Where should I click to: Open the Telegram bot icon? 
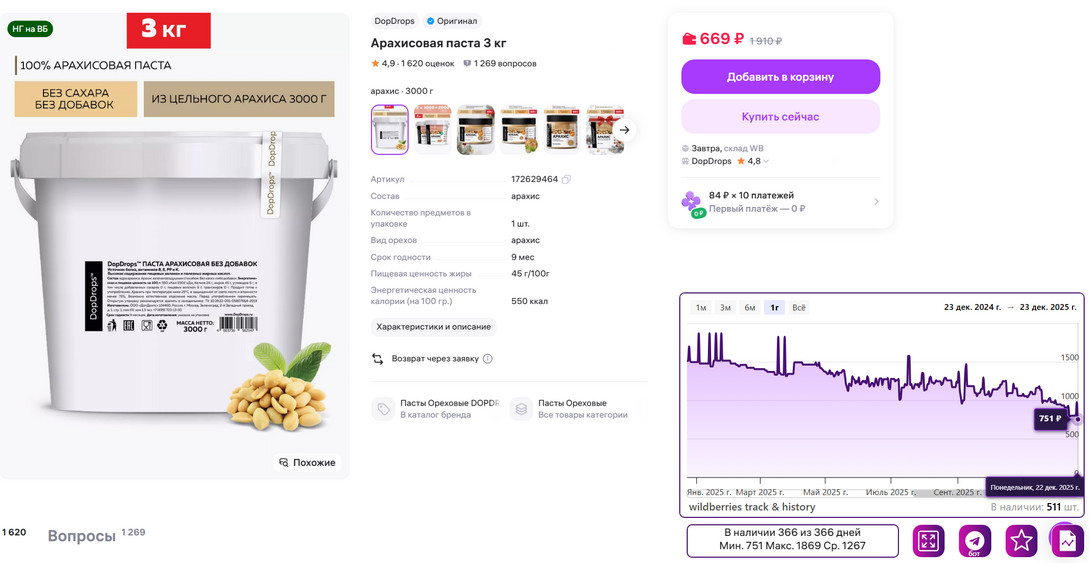975,541
